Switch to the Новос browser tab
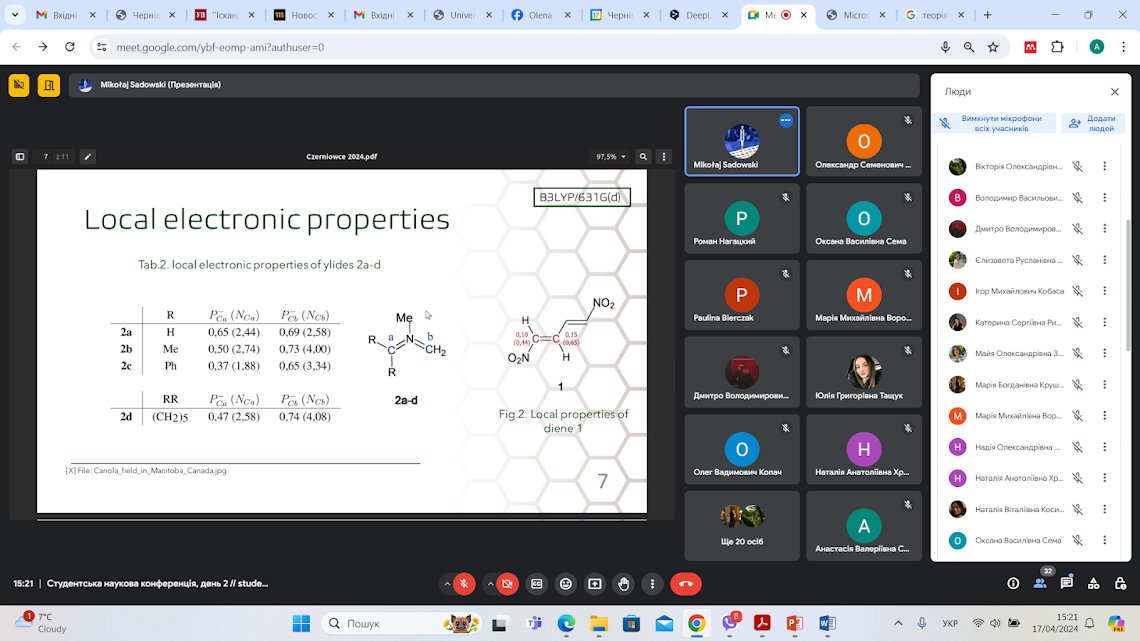The height and width of the screenshot is (641, 1140). (x=304, y=15)
